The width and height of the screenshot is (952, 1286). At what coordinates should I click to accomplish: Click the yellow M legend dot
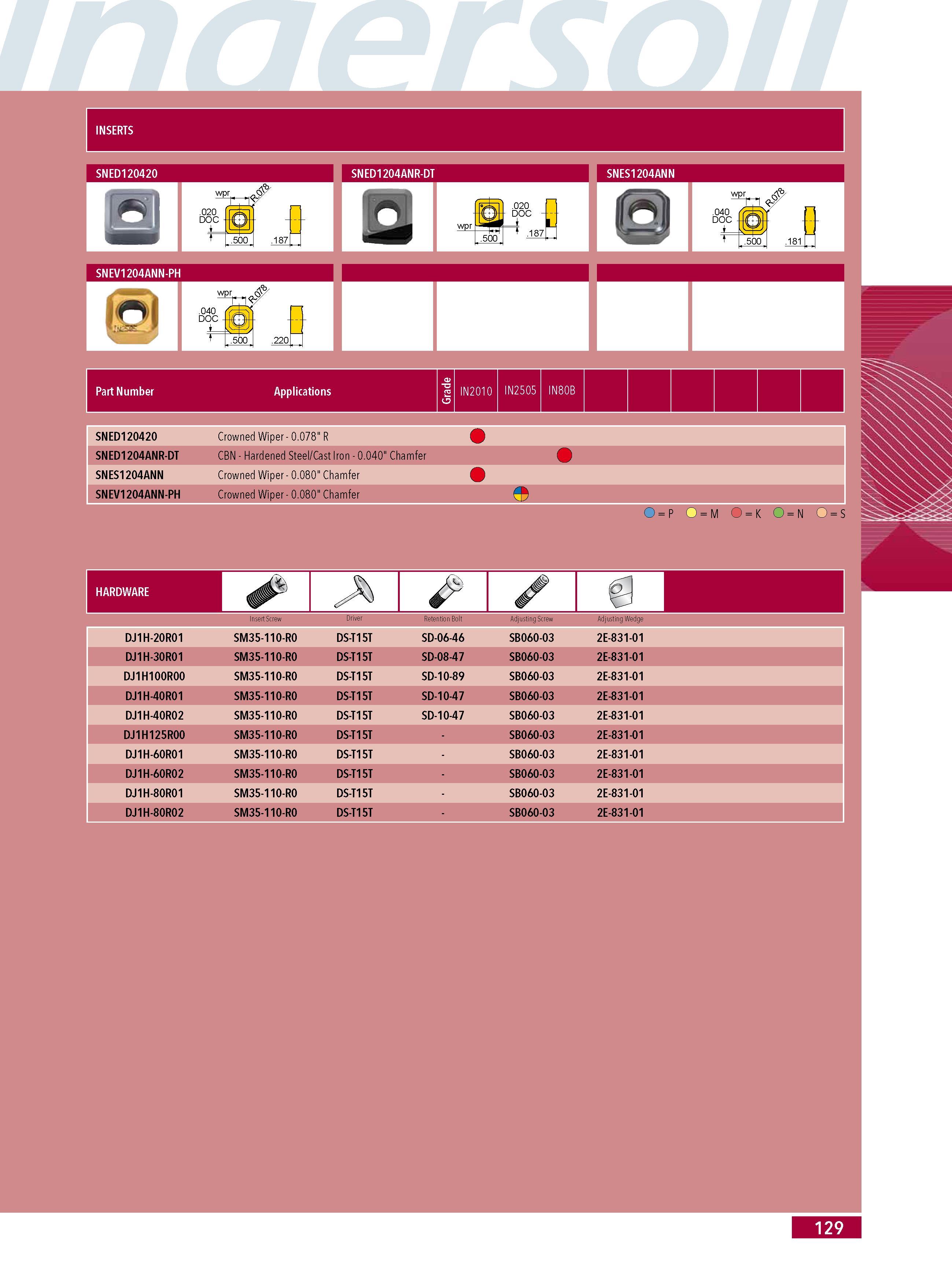pyautogui.click(x=691, y=513)
